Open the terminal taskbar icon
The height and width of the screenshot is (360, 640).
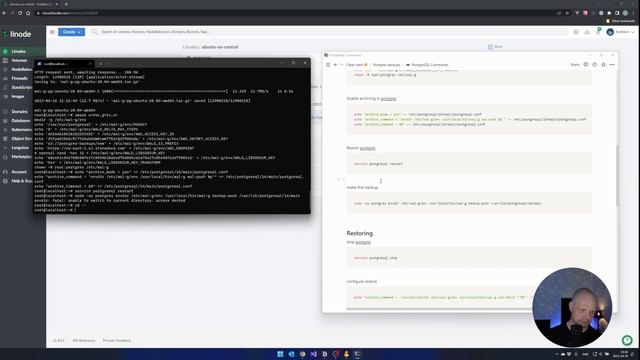(357, 354)
